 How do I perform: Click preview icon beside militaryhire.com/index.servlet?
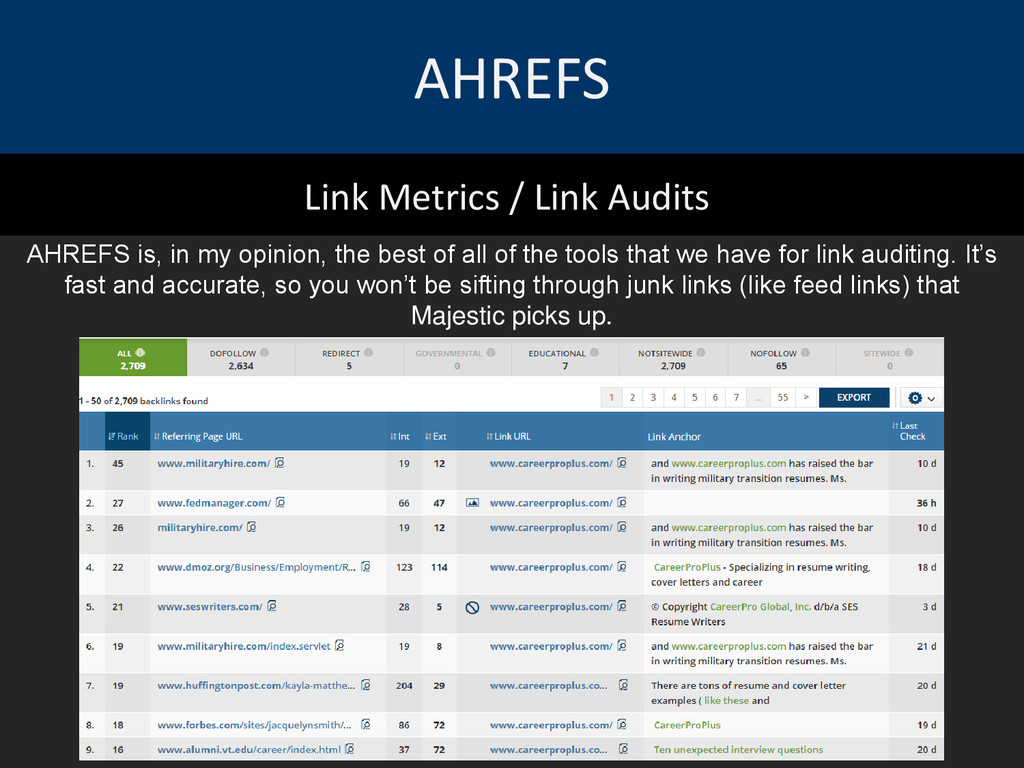[x=340, y=646]
